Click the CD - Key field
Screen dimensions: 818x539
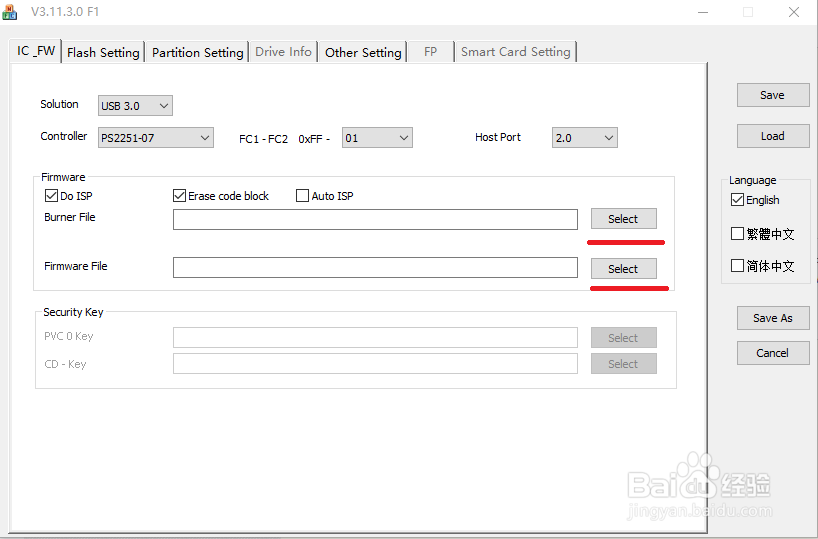[375, 363]
